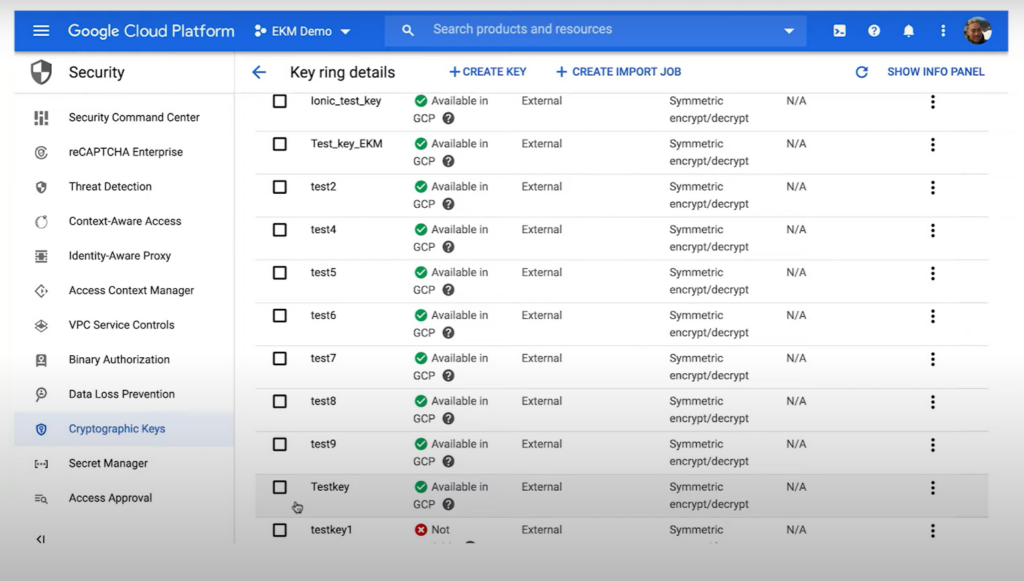Image resolution: width=1024 pixels, height=581 pixels.
Task: Open the top bar overflow three-dot menu
Action: 943,30
